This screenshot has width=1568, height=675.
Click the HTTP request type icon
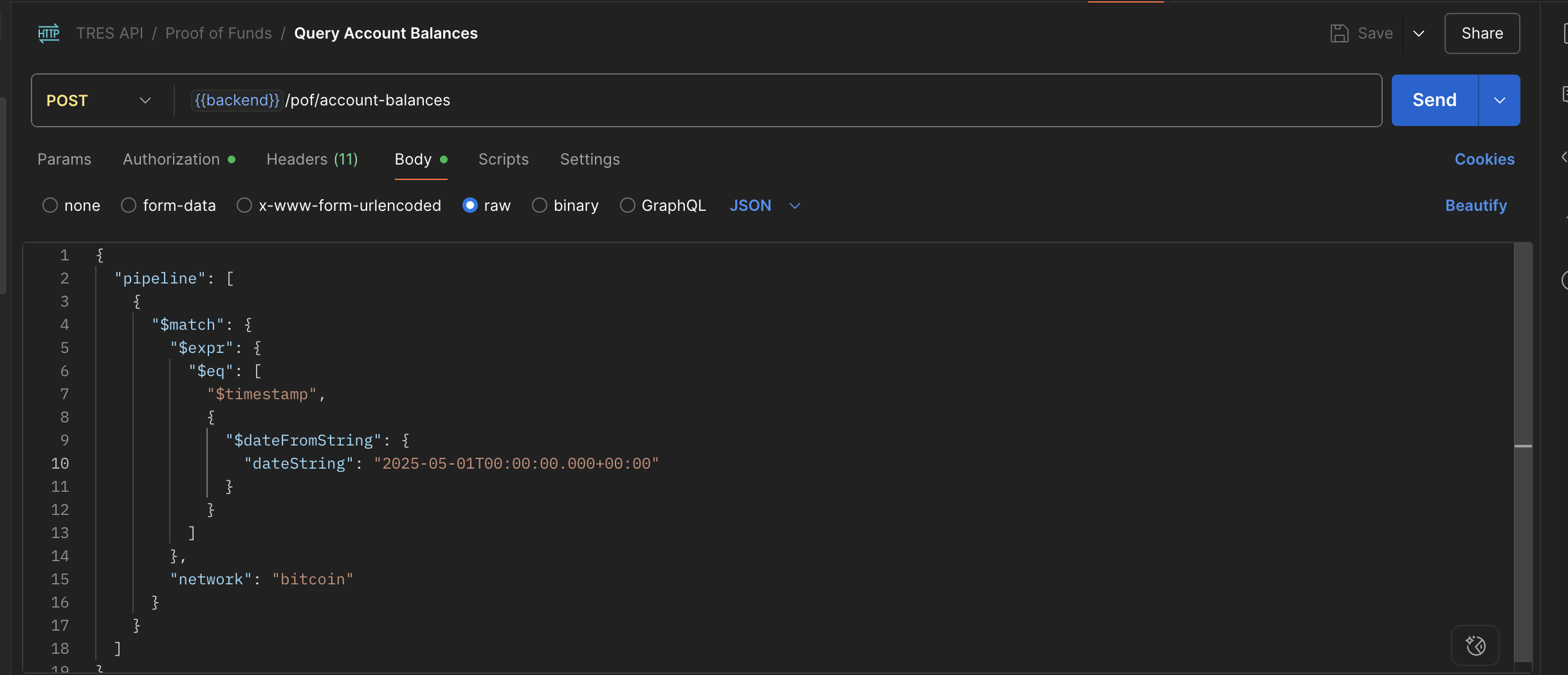click(49, 33)
